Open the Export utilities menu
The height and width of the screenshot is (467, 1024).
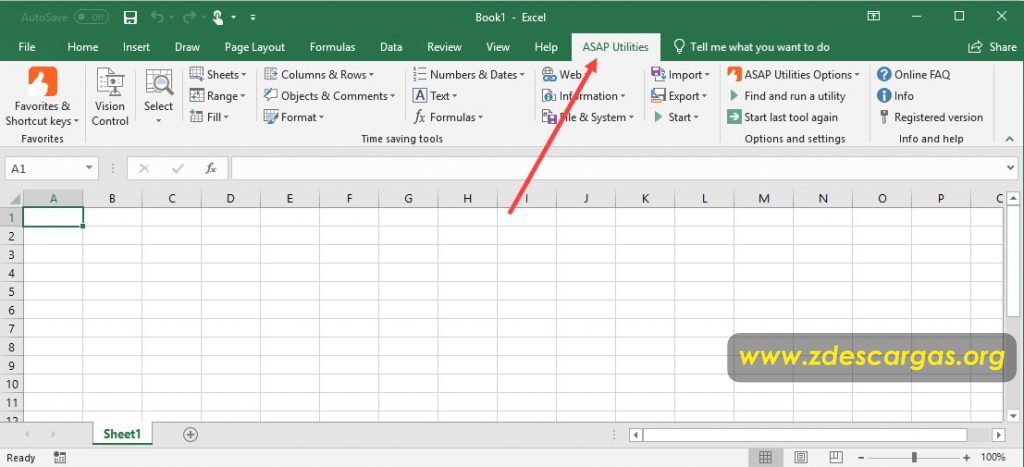(679, 96)
